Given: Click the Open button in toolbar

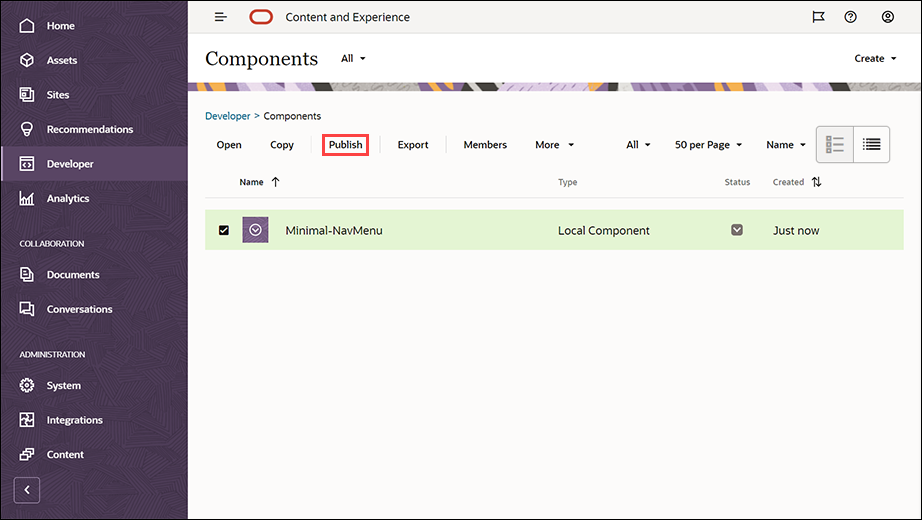Looking at the screenshot, I should coord(229,145).
